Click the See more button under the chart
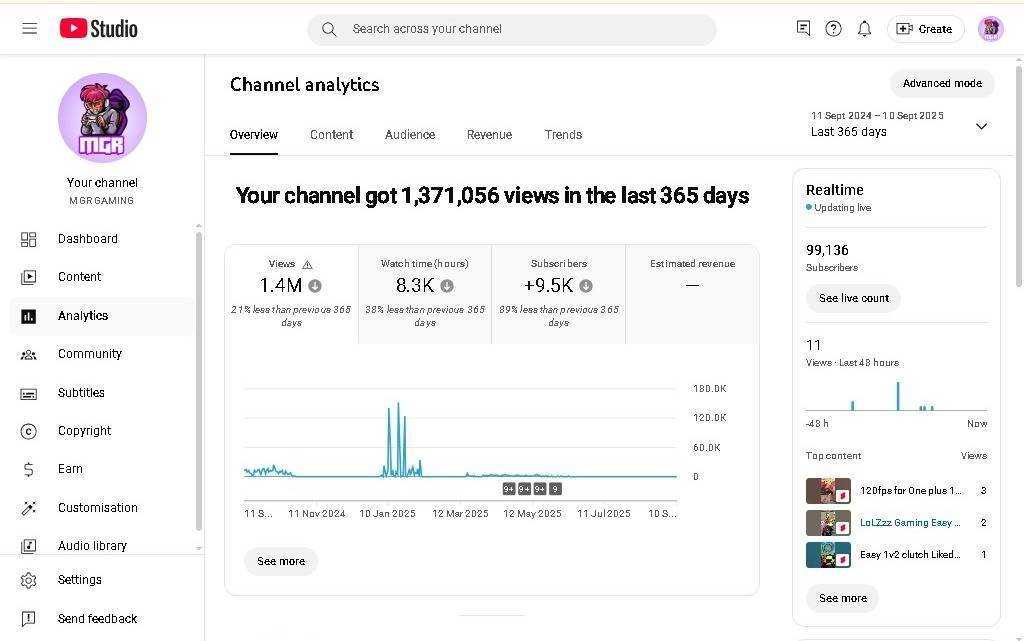 tap(281, 561)
